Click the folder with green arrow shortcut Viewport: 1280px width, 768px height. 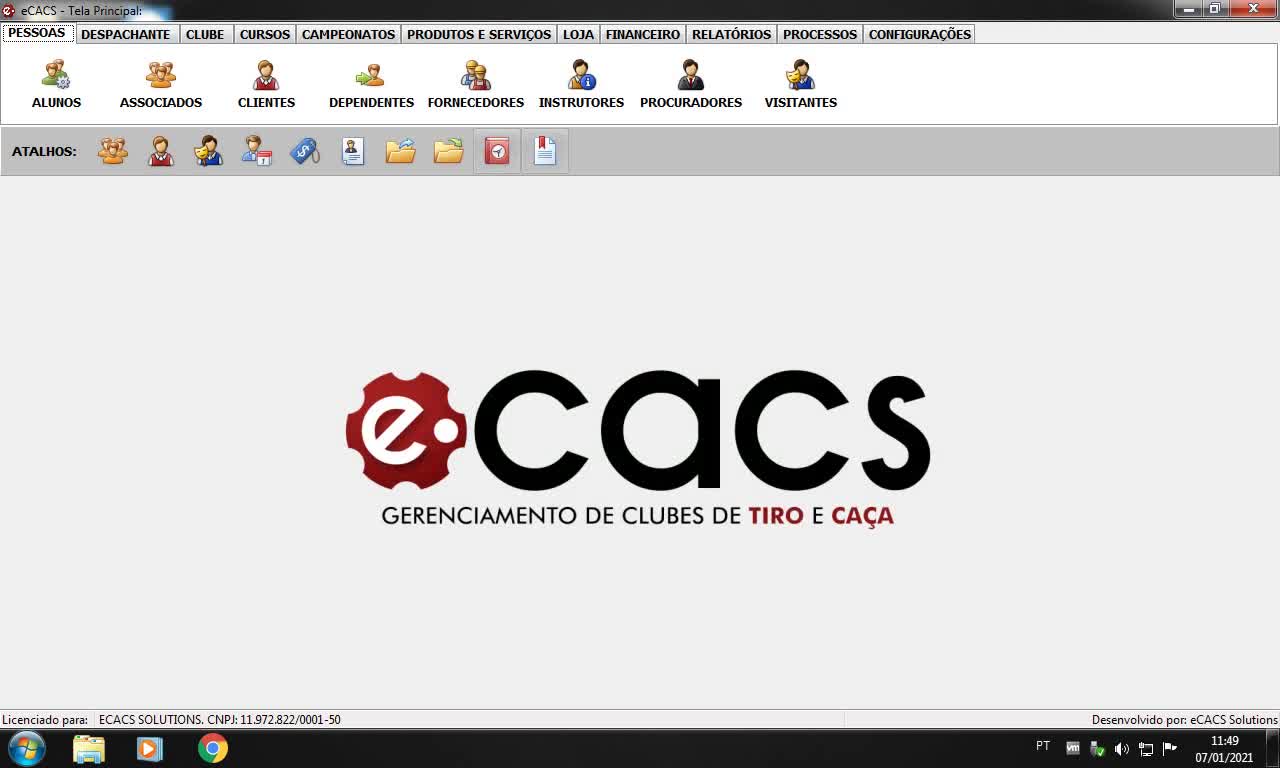[449, 151]
